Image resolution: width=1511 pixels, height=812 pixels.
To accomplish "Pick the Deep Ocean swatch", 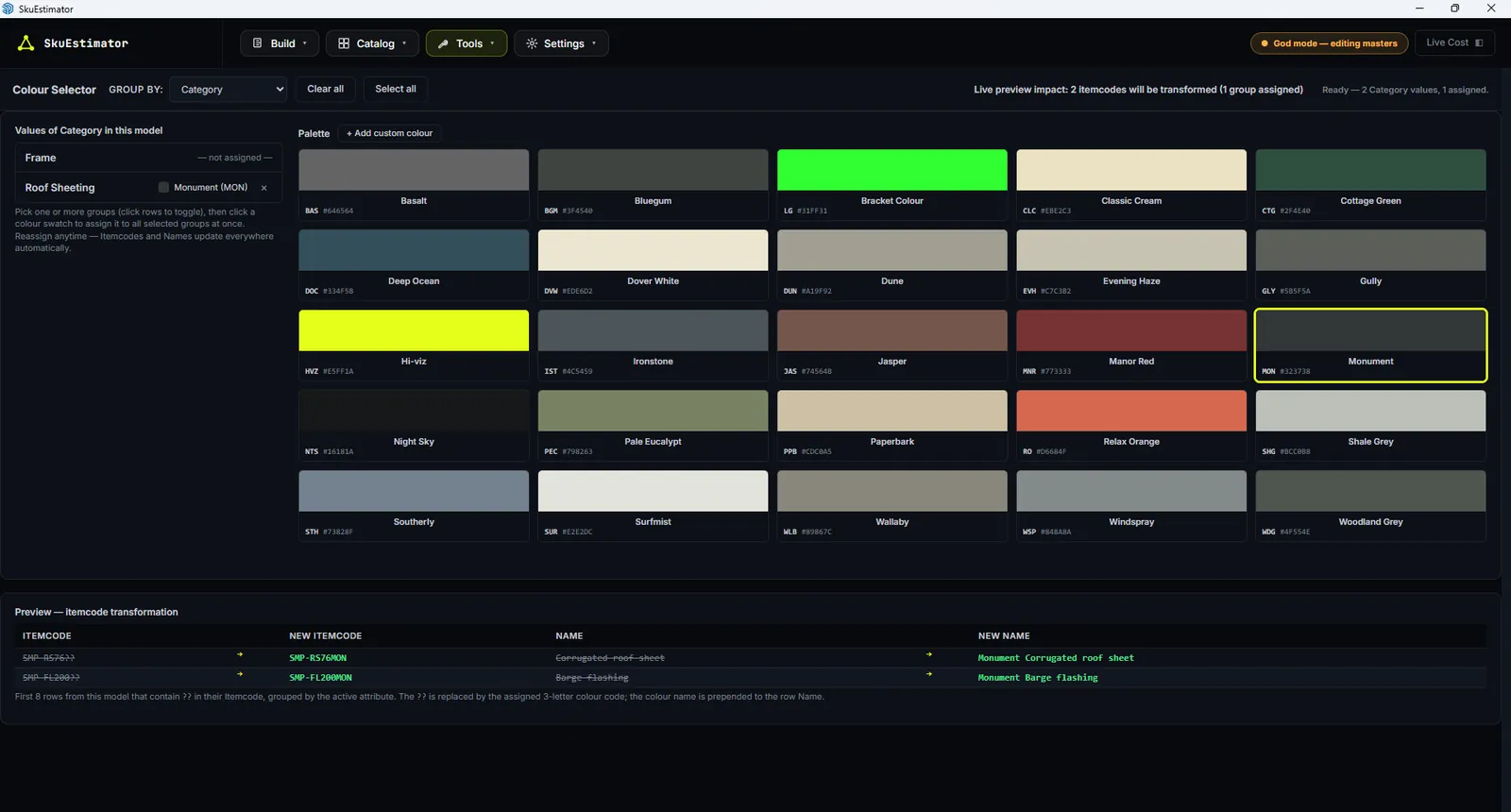I will click(x=414, y=264).
